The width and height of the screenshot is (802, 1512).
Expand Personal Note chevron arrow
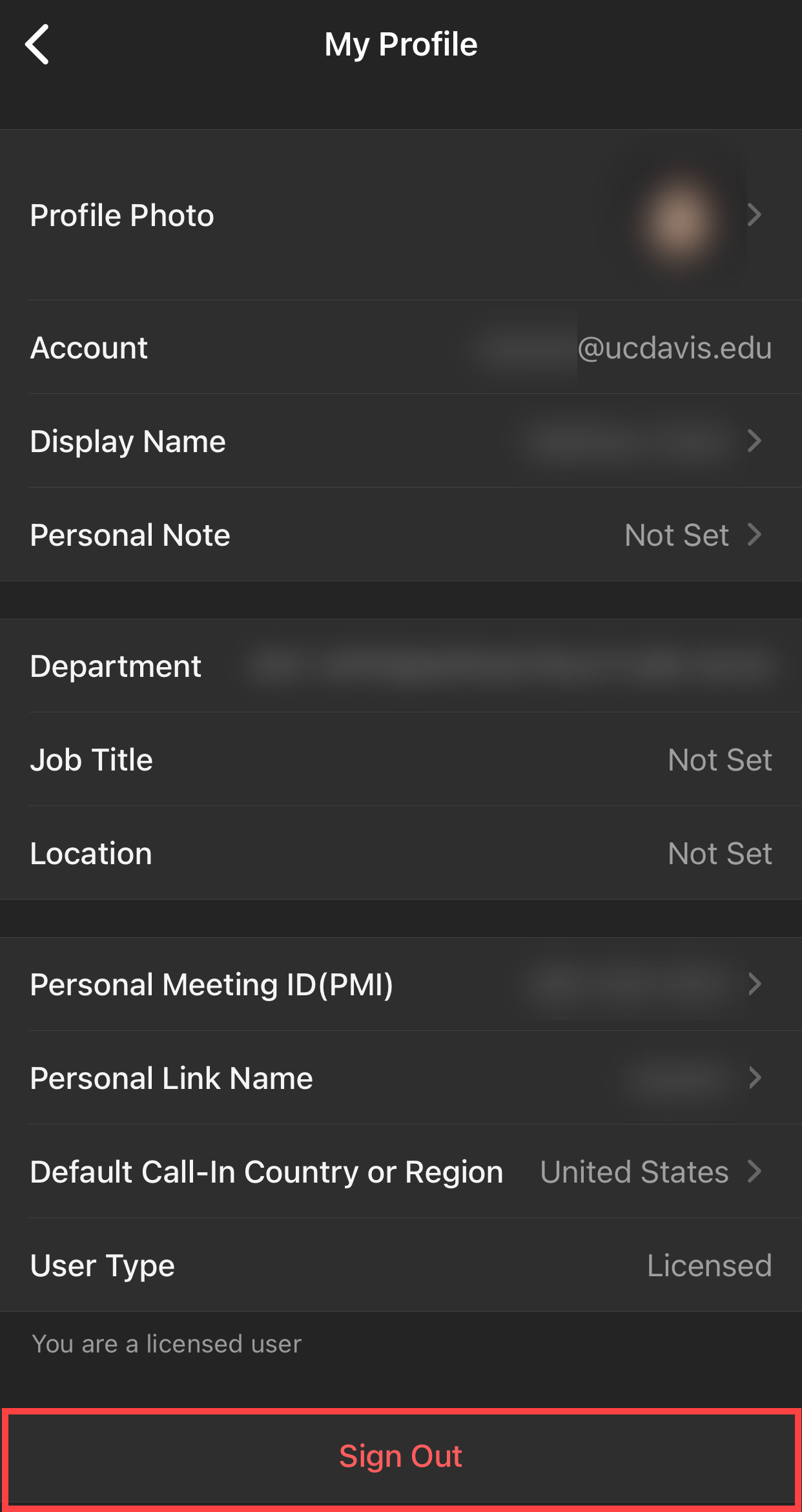click(x=754, y=535)
